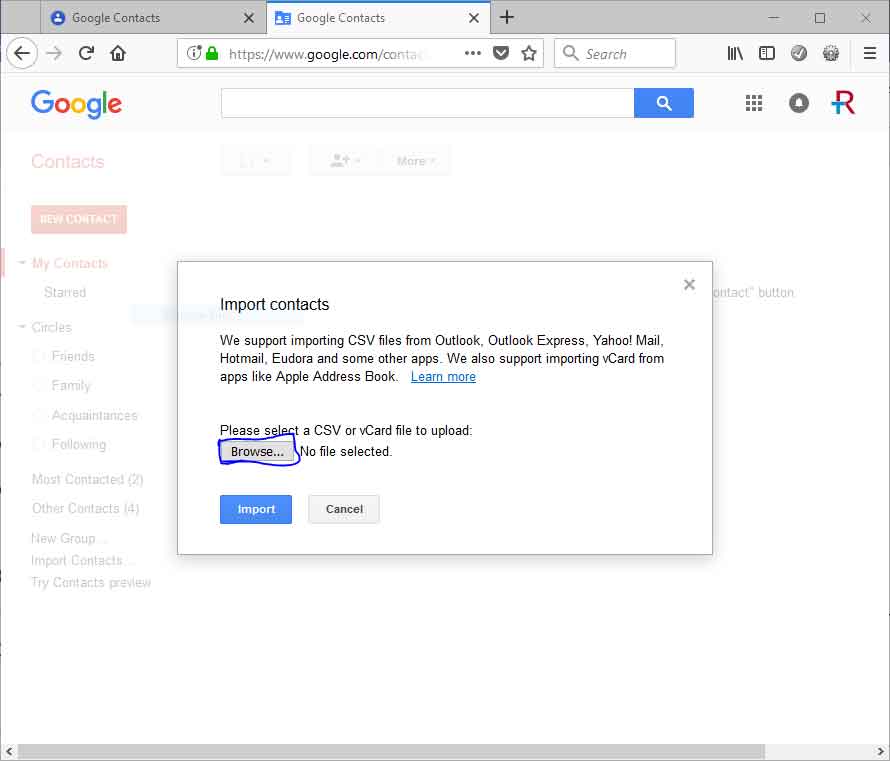Open the More dropdown
The height and width of the screenshot is (761, 890).
[416, 161]
